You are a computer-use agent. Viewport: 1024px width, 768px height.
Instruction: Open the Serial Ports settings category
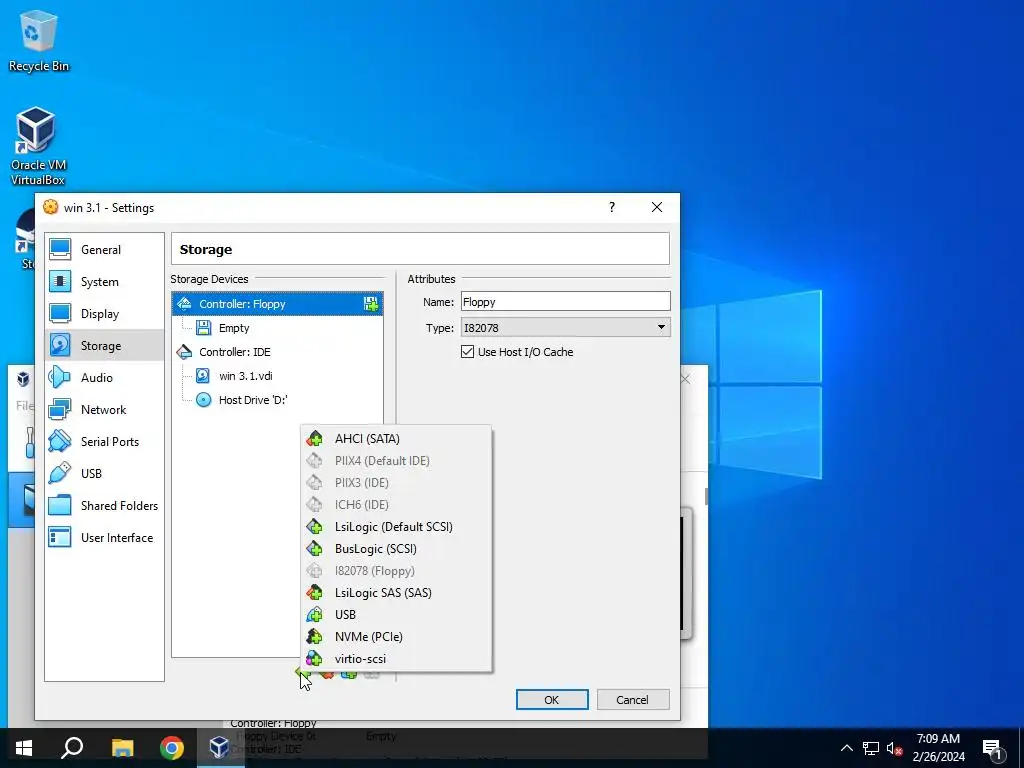coord(104,441)
